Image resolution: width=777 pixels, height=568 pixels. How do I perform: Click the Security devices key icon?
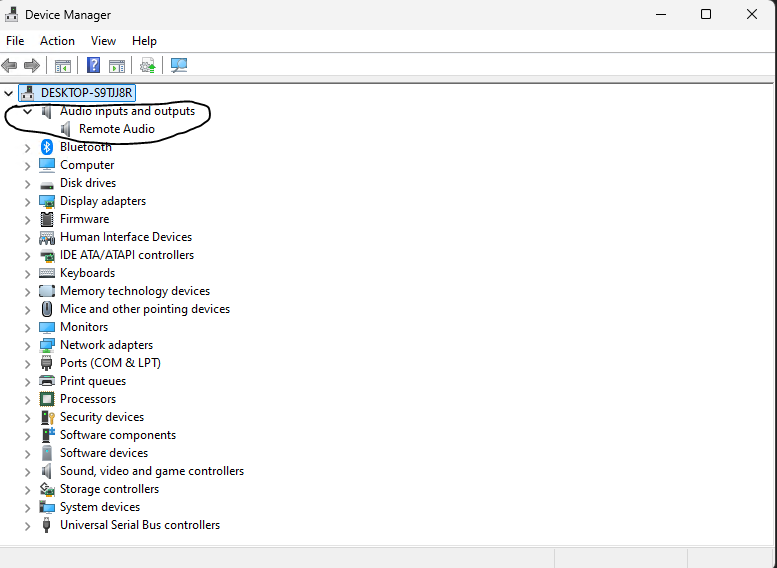(48, 417)
